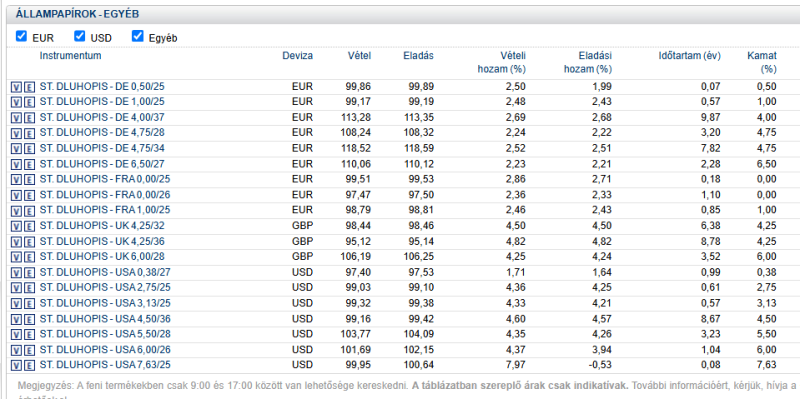Click the V buy icon for USA 6,00/26
Image resolution: width=800 pixels, height=399 pixels.
point(16,351)
